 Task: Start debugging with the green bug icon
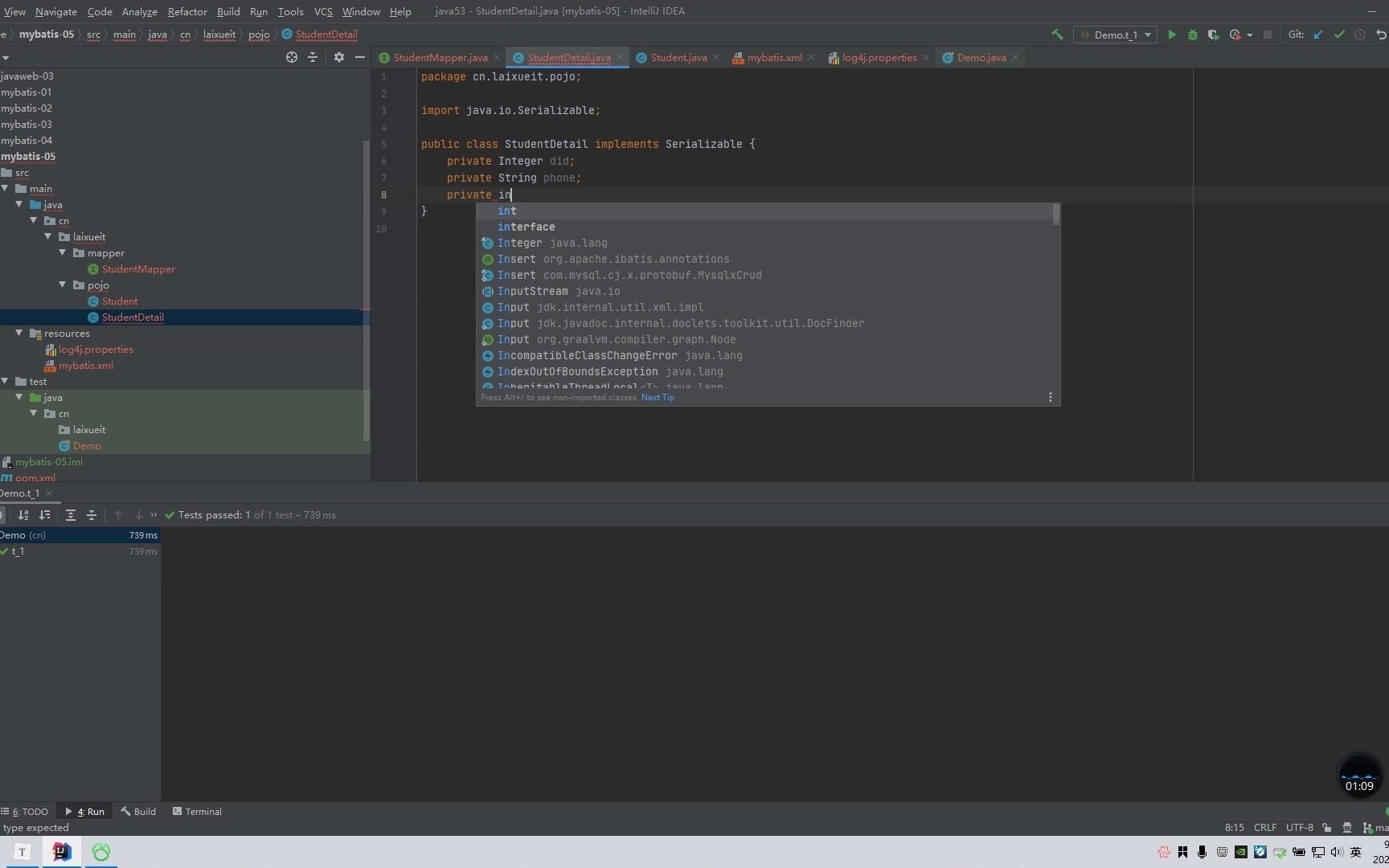[1193, 35]
